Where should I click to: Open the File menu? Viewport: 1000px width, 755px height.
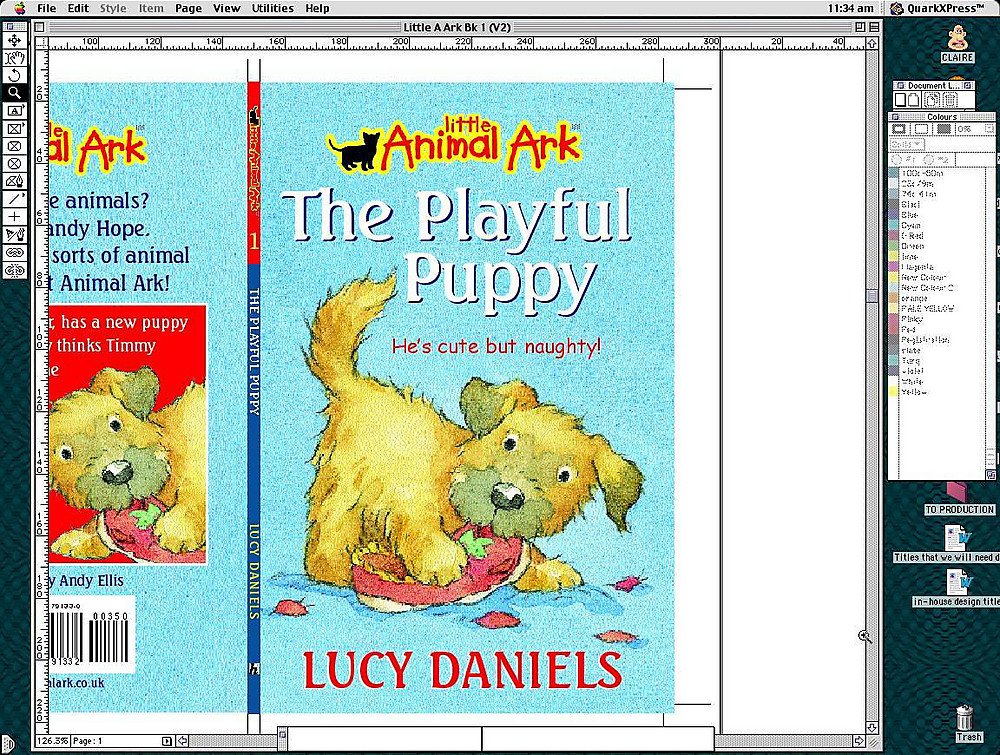pos(47,8)
